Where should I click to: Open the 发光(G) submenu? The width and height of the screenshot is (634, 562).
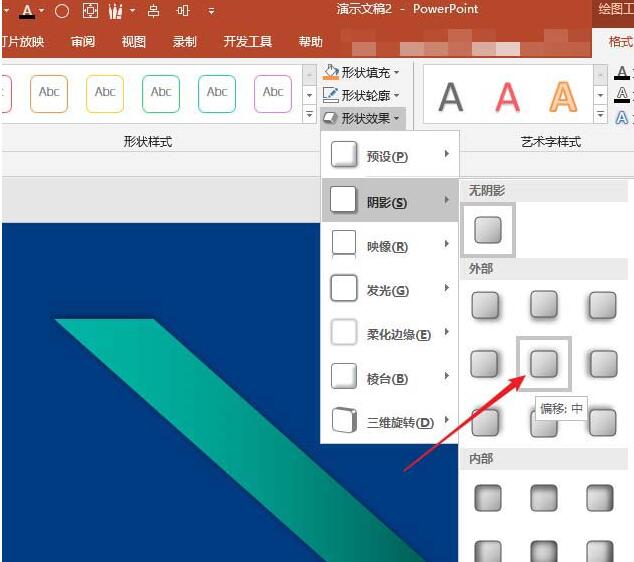click(390, 288)
